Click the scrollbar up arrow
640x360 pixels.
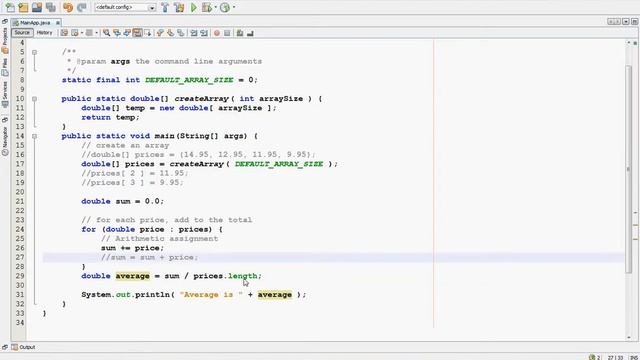pos(629,42)
